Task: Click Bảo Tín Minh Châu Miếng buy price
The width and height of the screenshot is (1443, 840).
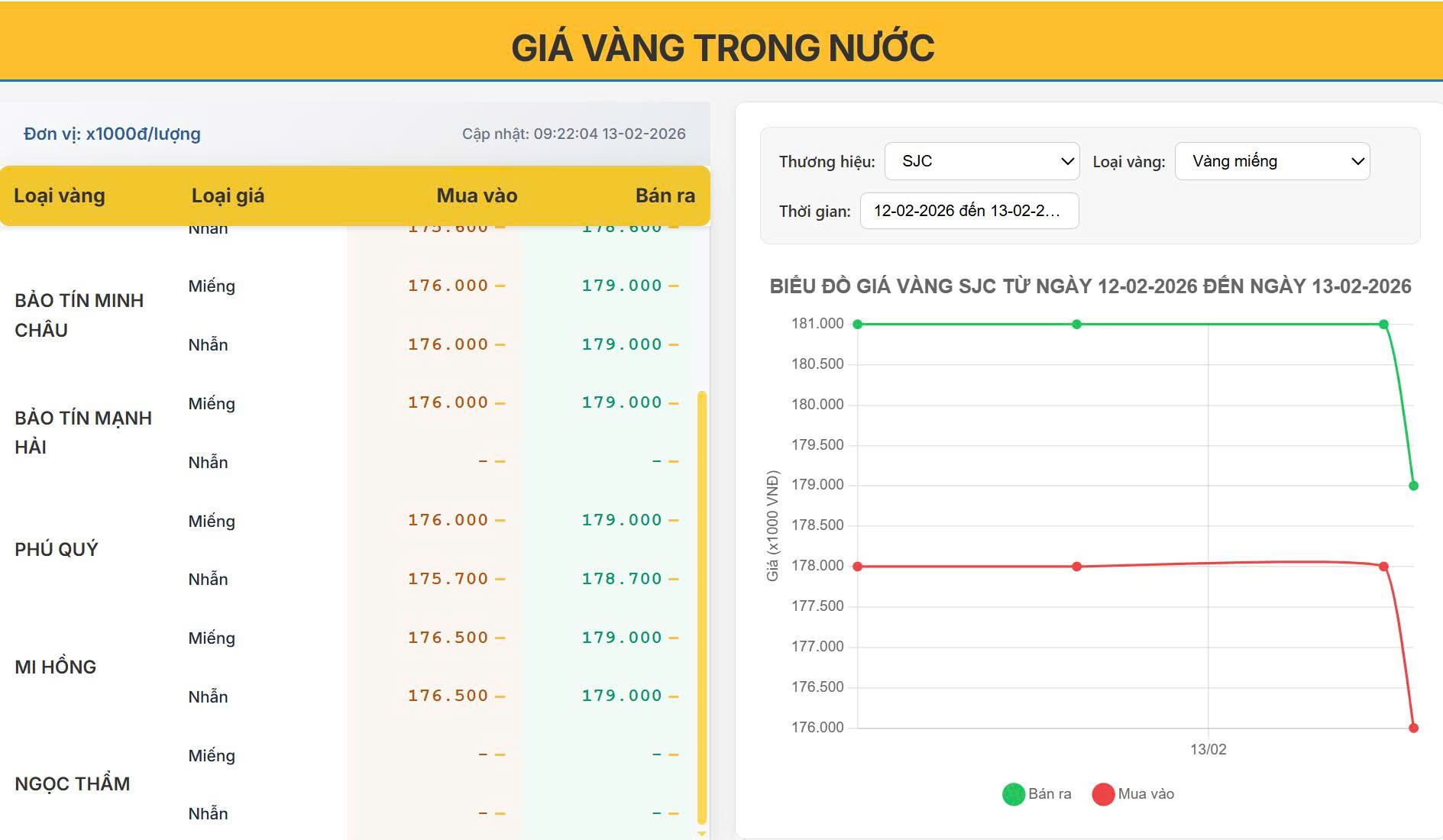Action: click(x=448, y=286)
